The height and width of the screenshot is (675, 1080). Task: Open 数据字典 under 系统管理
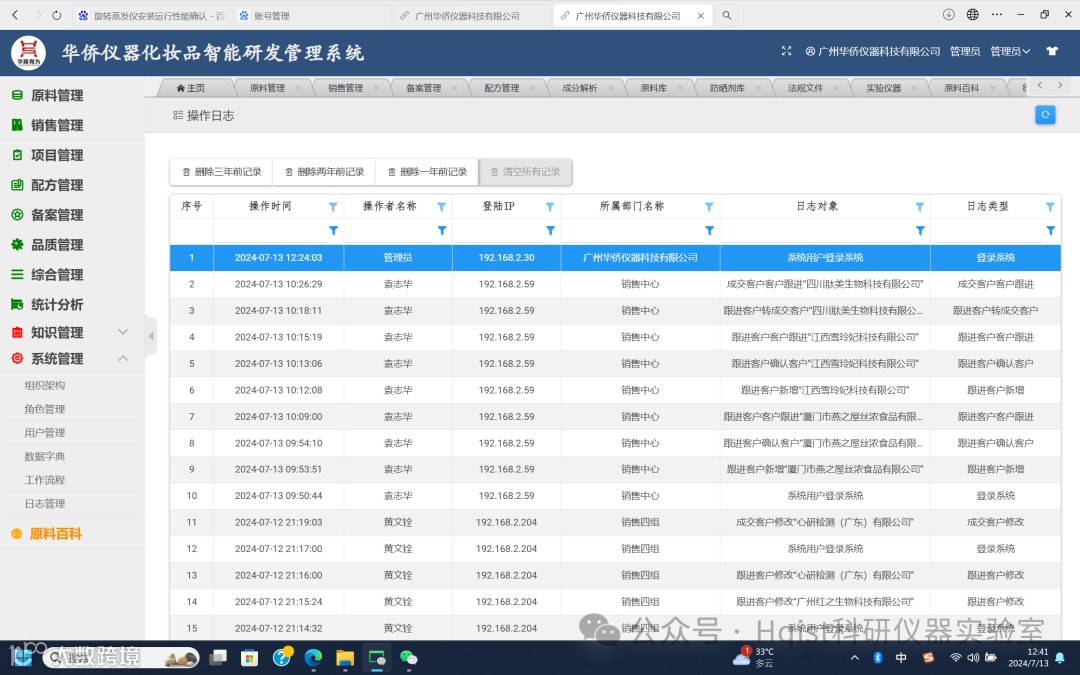pos(45,456)
